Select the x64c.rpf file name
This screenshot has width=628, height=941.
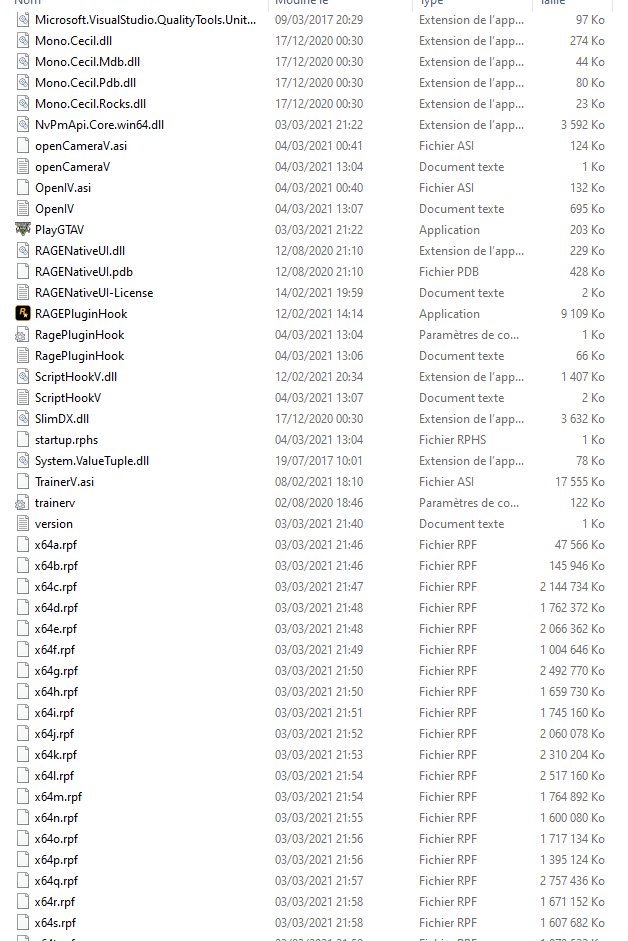tap(56, 587)
